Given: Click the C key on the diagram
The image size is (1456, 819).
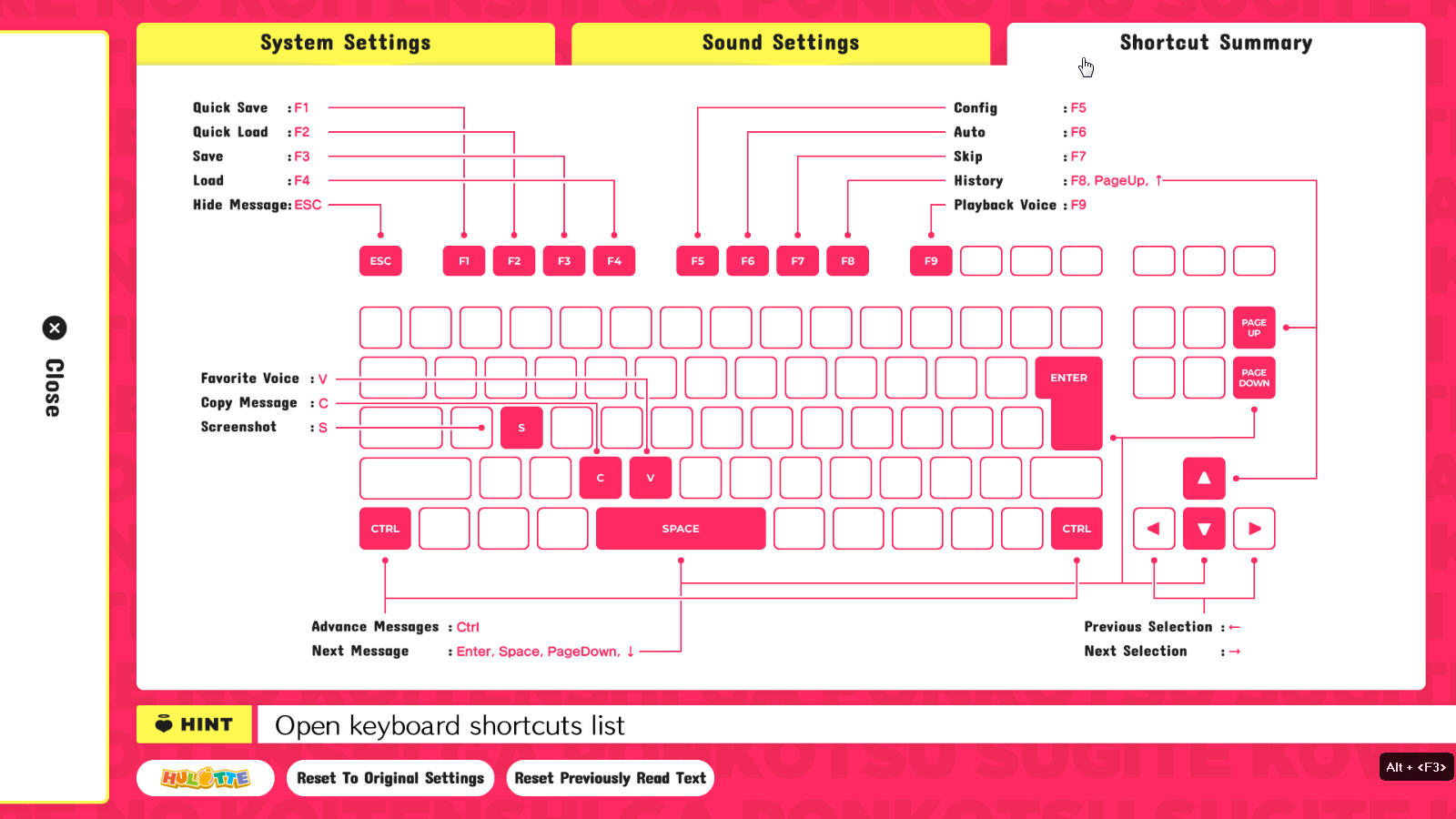Looking at the screenshot, I should [x=601, y=478].
